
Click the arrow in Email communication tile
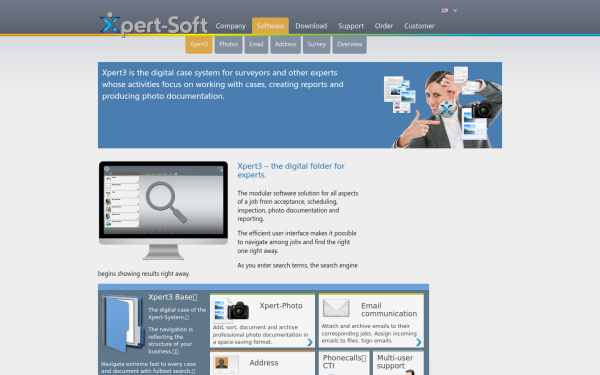click(x=419, y=342)
